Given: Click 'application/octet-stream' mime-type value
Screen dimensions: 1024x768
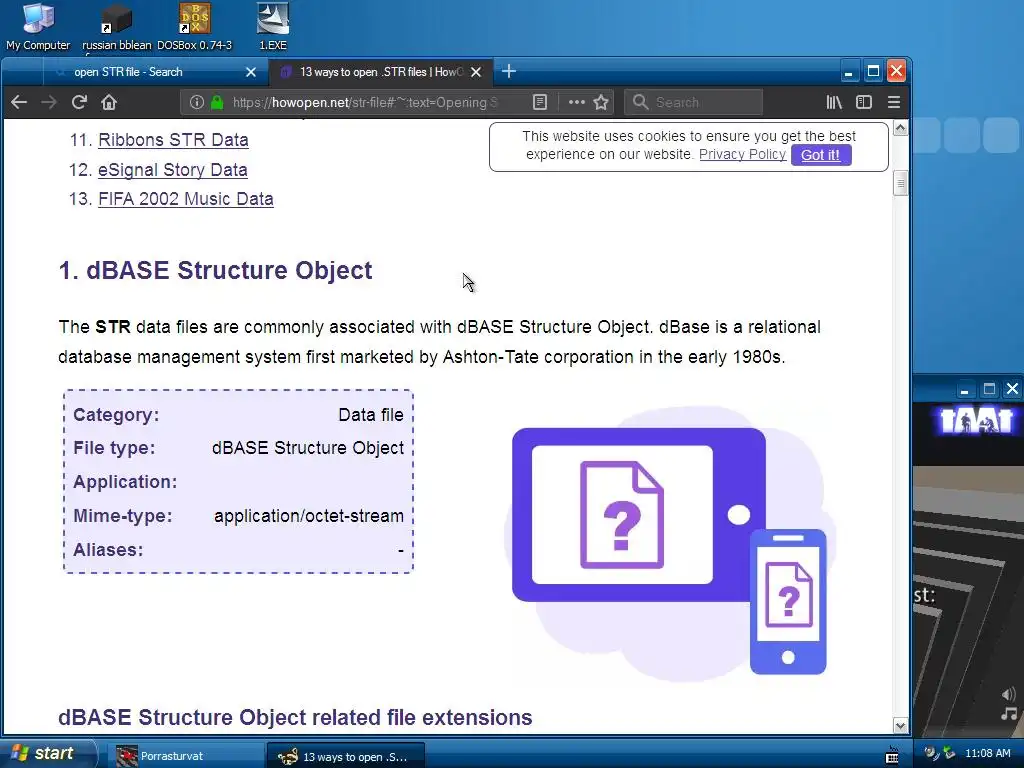Looking at the screenshot, I should click(309, 516).
